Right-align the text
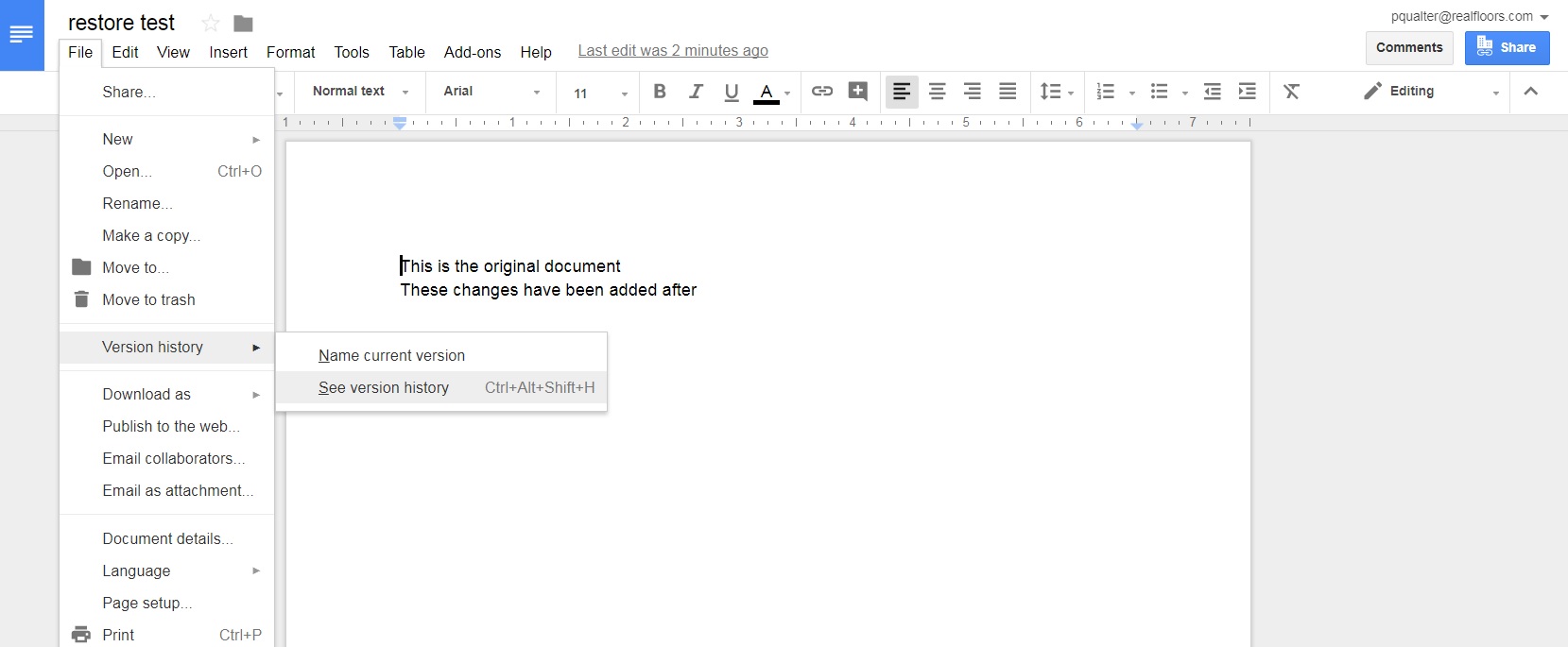 point(972,92)
